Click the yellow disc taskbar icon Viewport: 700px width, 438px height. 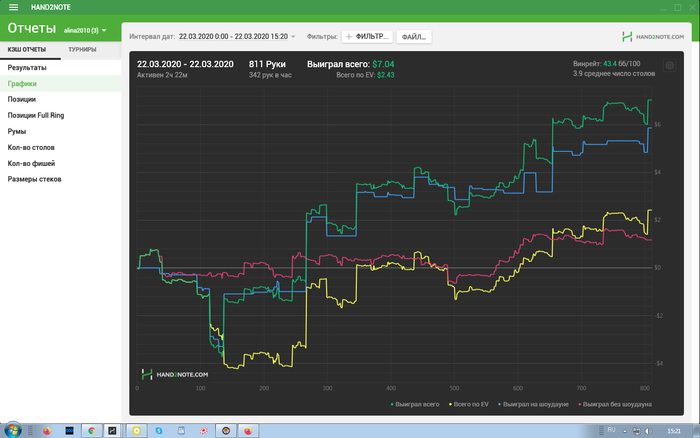[x=137, y=430]
